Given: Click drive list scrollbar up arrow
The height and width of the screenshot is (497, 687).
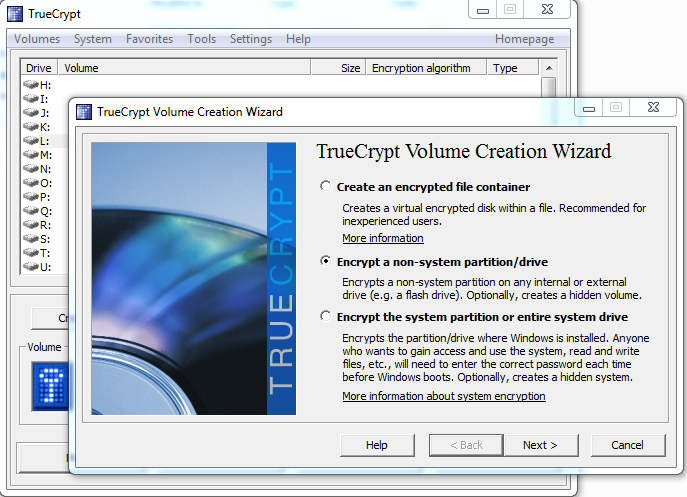Looking at the screenshot, I should point(549,68).
